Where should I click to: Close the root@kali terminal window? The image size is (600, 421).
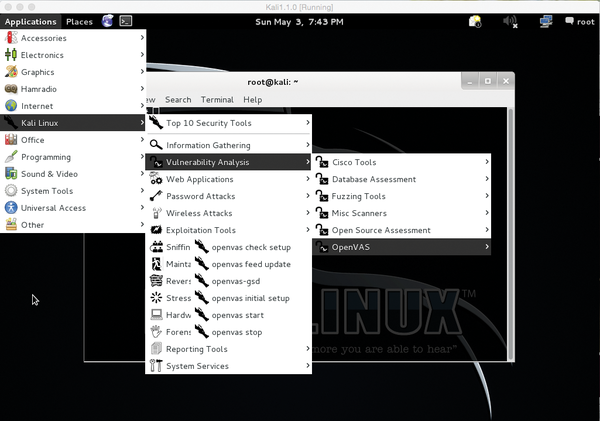[505, 81]
